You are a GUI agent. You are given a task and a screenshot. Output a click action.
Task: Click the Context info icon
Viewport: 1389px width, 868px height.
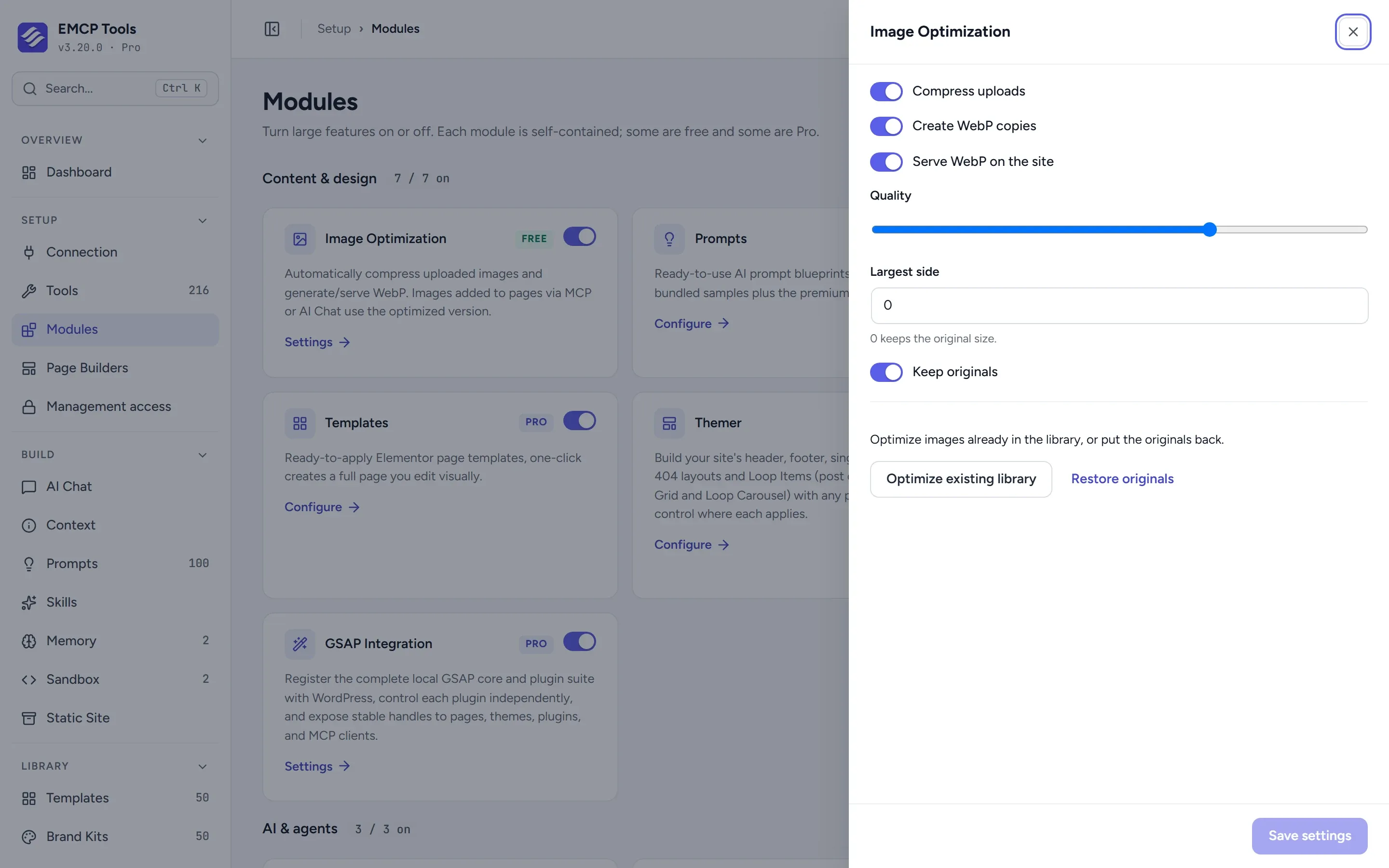29,525
